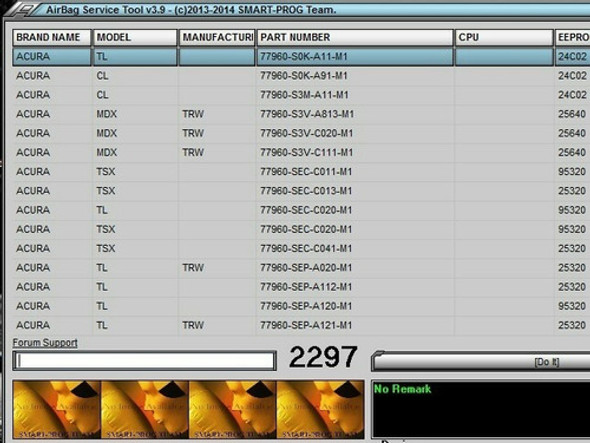
Task: Click CL model in 77960-S0K-A91-M1 row
Action: click(x=102, y=76)
